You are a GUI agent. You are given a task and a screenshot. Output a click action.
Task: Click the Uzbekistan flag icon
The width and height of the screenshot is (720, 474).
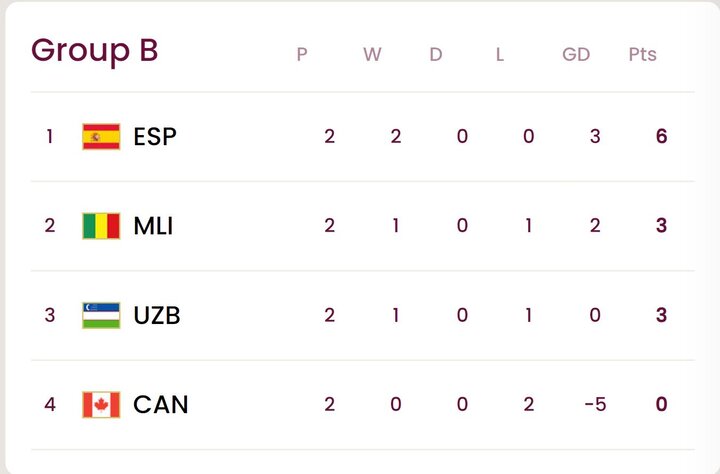[x=101, y=316]
